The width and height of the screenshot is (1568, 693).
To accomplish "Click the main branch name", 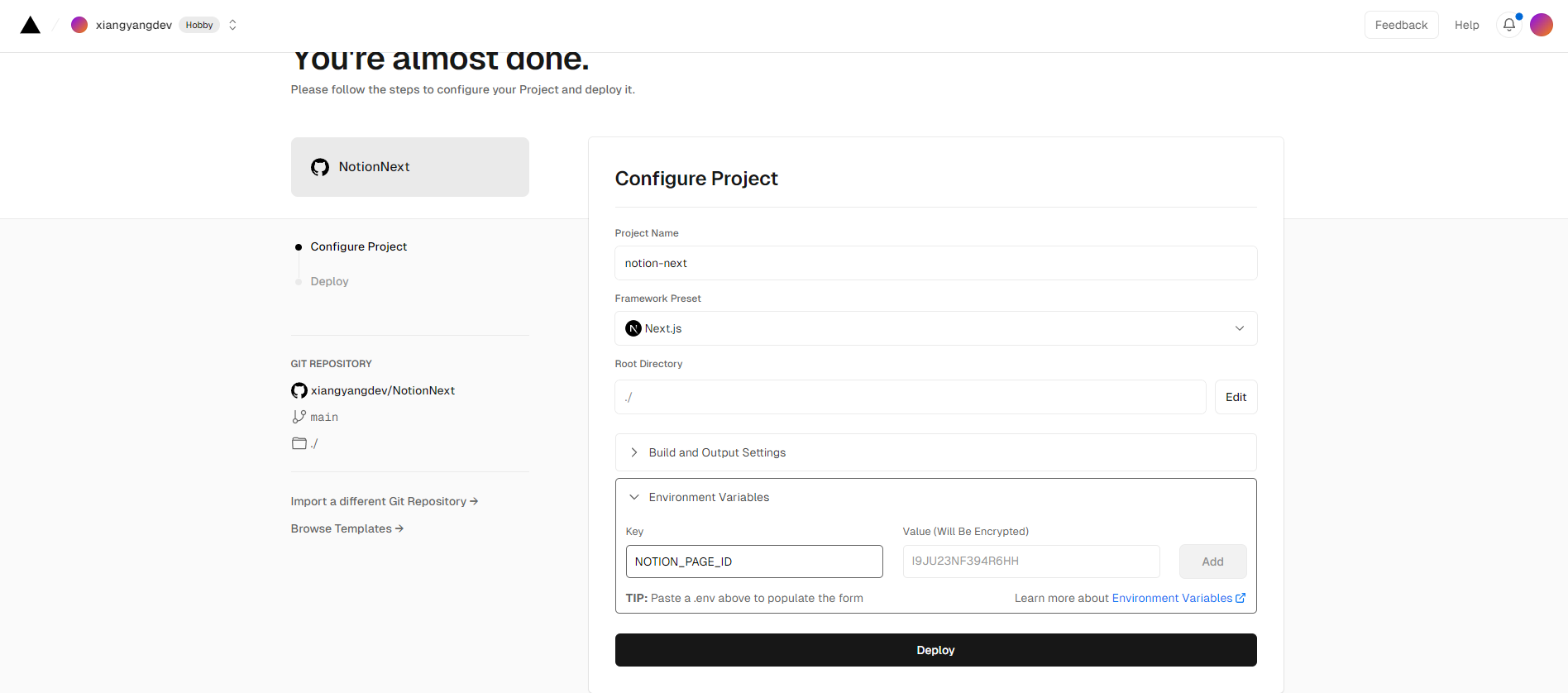I will 324,417.
